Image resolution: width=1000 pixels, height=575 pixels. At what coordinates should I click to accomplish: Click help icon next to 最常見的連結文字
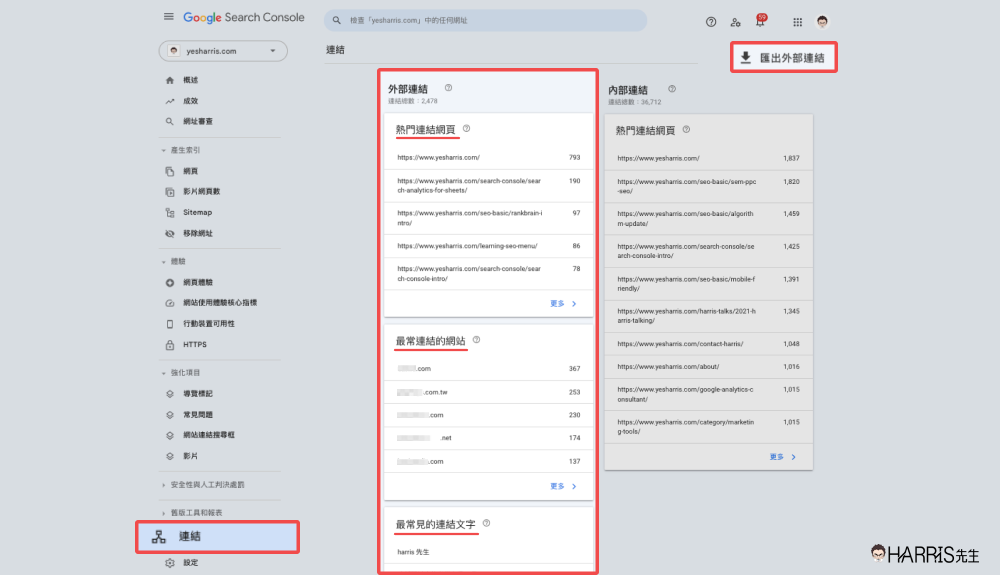(x=487, y=523)
